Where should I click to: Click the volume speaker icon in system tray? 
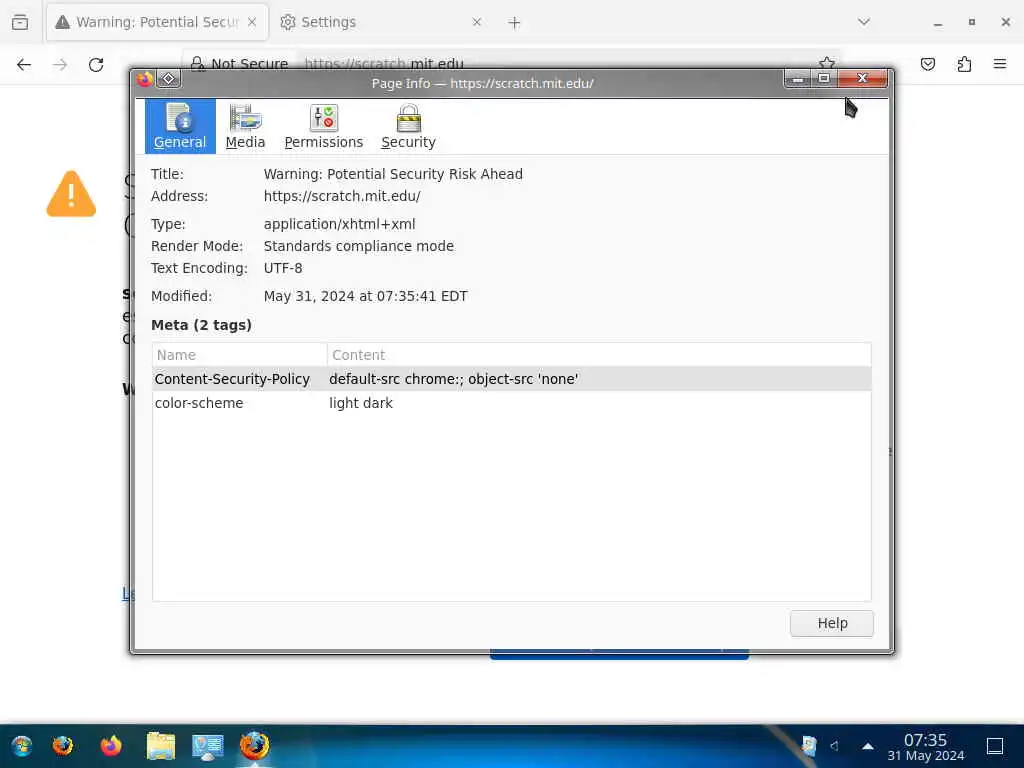pos(835,746)
